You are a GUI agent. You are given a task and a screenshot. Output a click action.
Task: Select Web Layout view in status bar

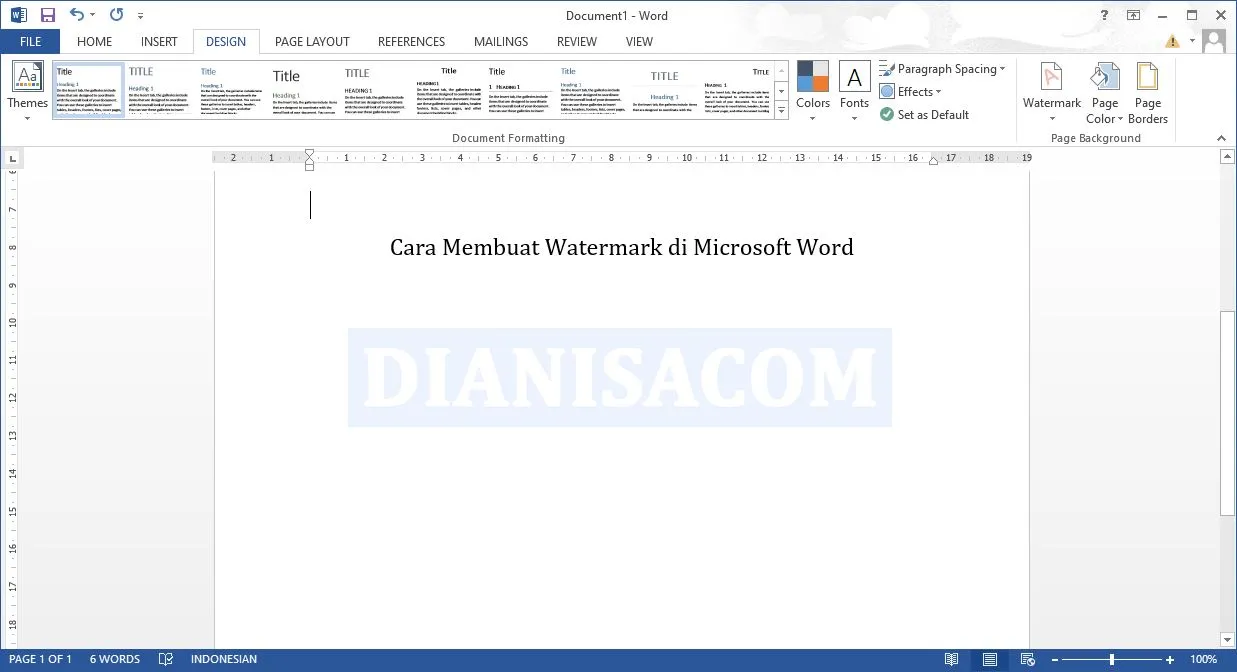[x=1027, y=659]
